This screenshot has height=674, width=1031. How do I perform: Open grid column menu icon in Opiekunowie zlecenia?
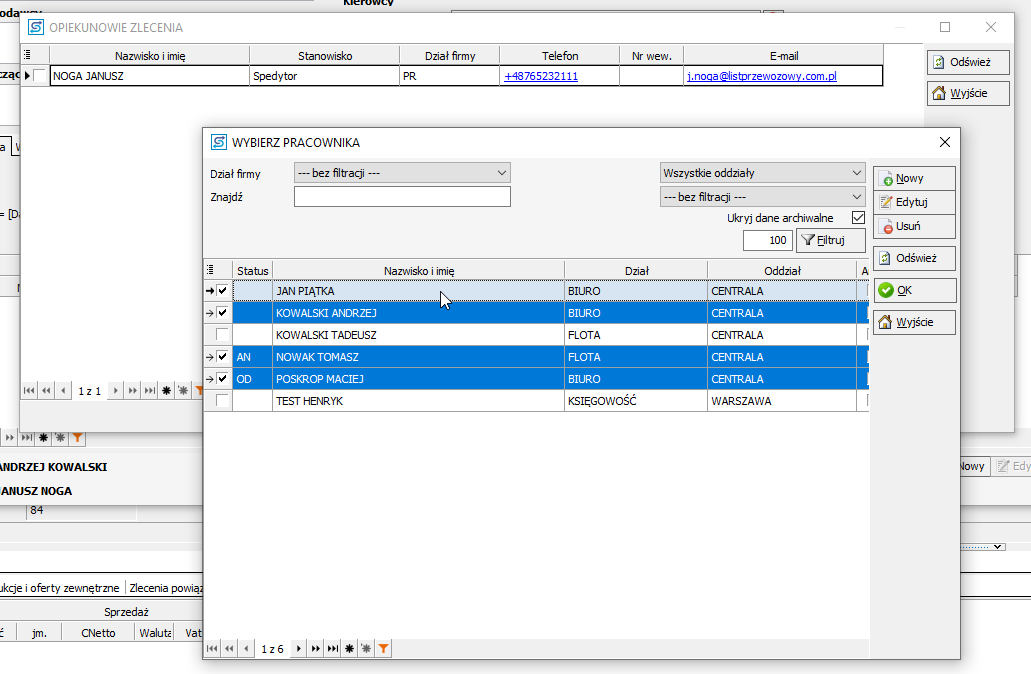[28, 55]
